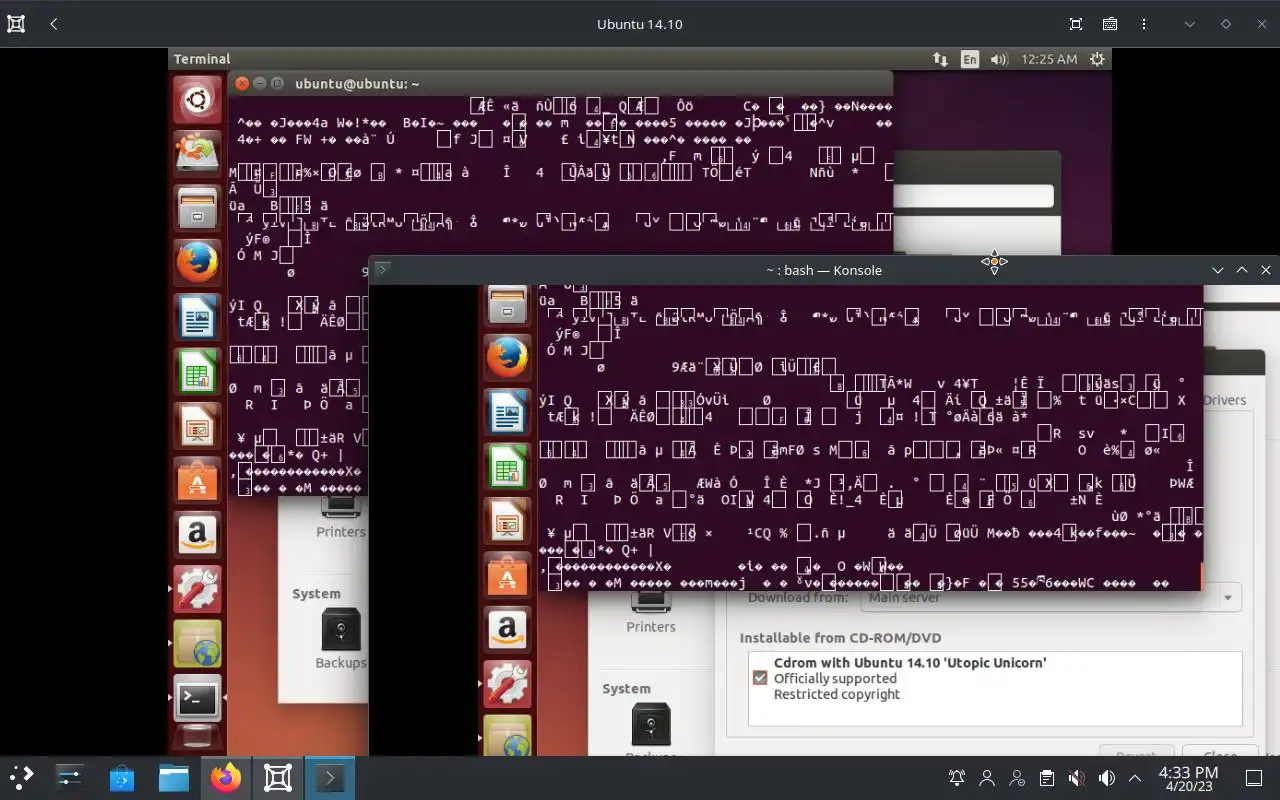Open the viewer app icon in top-left corner

pyautogui.click(x=16, y=24)
